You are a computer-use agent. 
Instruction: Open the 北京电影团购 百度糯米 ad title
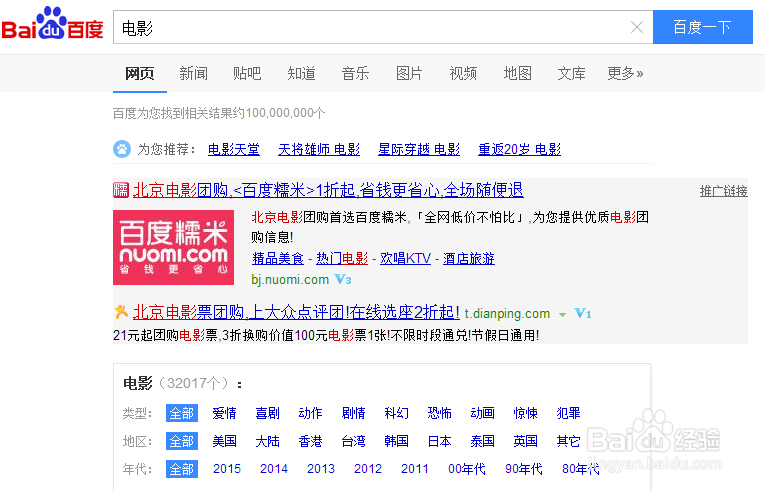point(328,190)
